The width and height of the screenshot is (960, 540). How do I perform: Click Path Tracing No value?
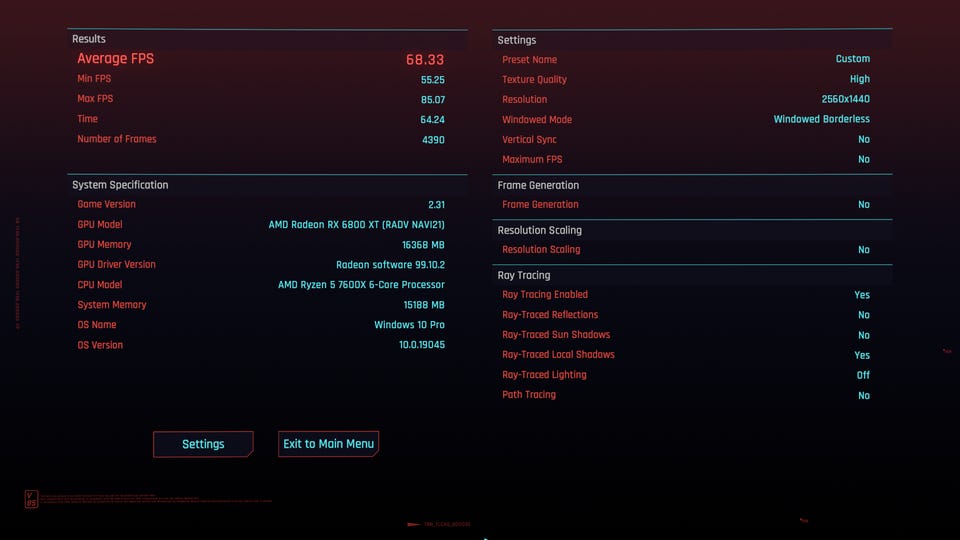coord(863,396)
